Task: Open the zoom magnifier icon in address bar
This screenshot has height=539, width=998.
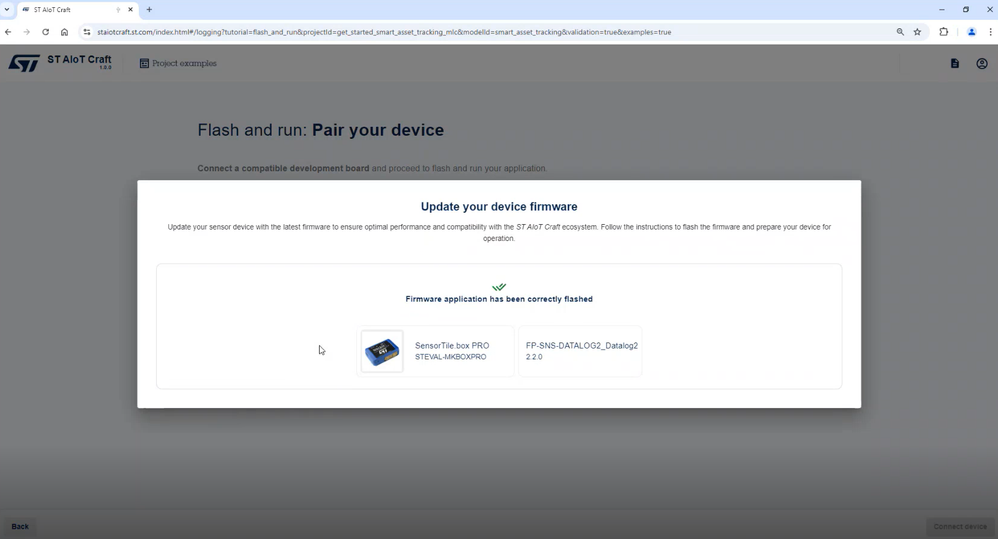Action: tap(900, 32)
